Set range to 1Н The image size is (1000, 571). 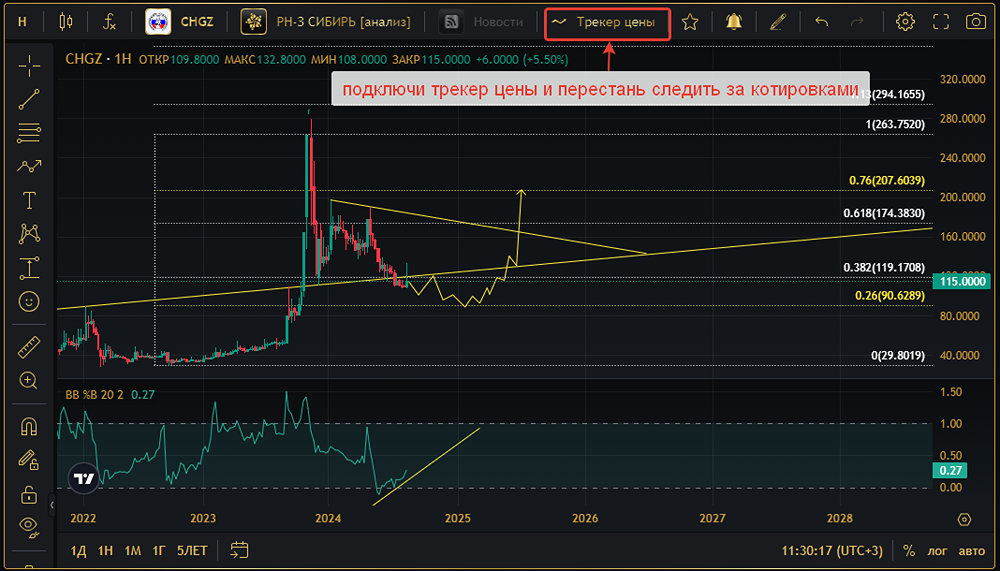click(x=105, y=550)
